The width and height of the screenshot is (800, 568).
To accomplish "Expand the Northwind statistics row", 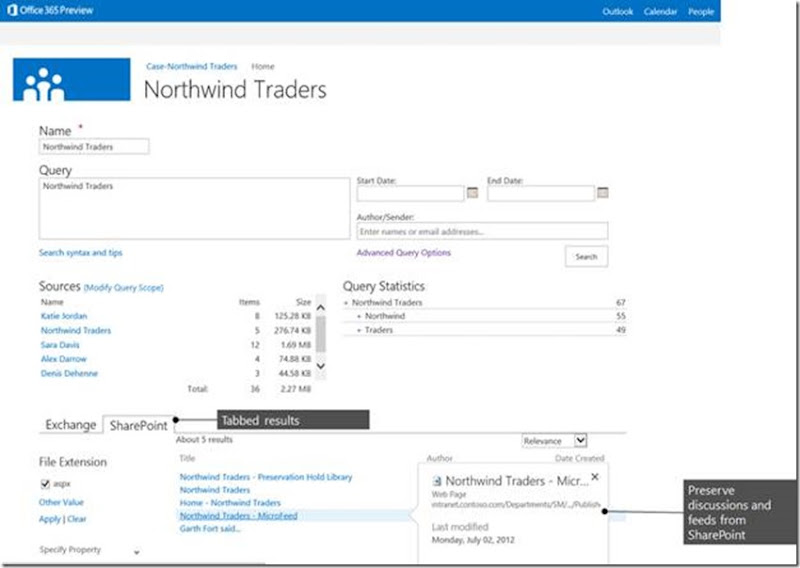I will coord(359,316).
